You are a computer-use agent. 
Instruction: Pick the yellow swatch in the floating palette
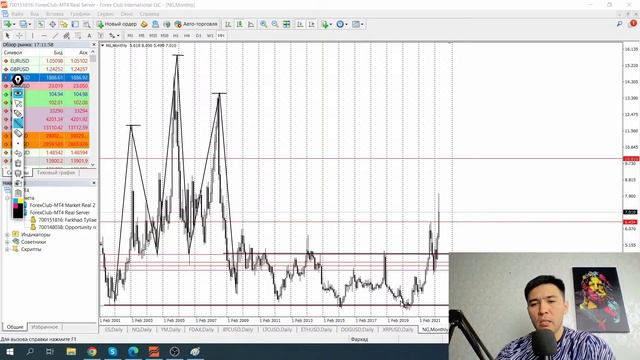(21, 201)
